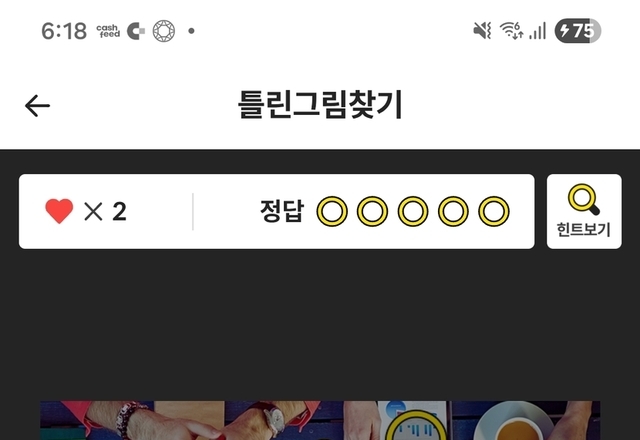
Task: Tap the C-shaped notification icon
Action: click(x=136, y=31)
